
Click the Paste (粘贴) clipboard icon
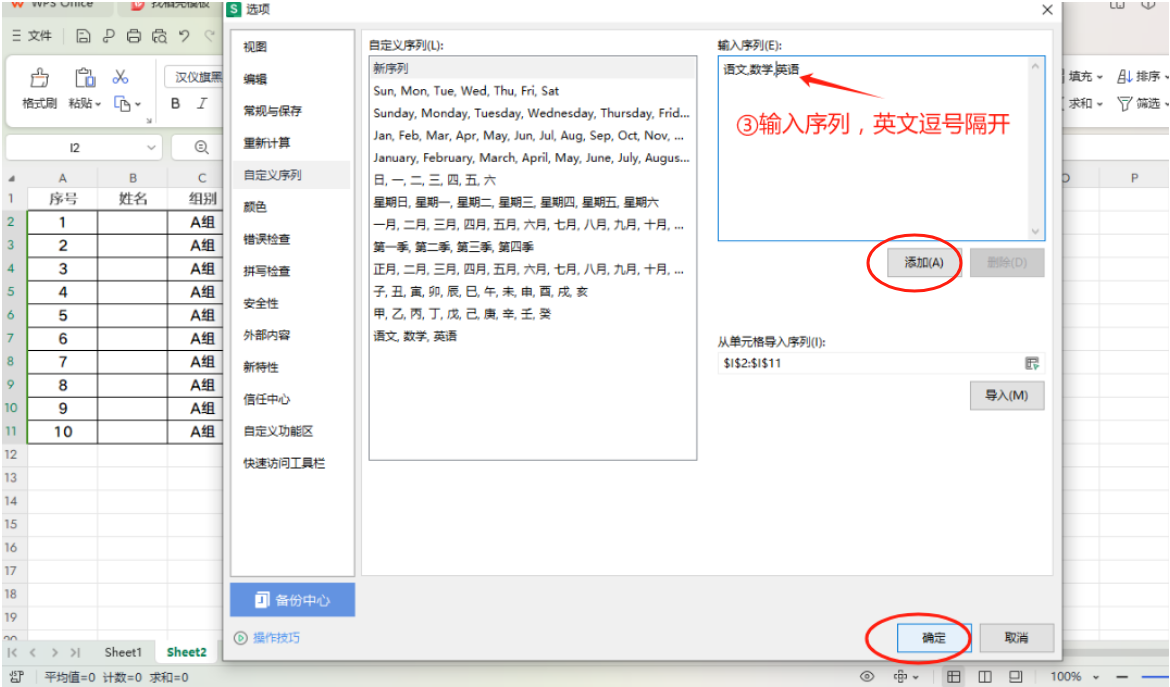click(x=84, y=78)
